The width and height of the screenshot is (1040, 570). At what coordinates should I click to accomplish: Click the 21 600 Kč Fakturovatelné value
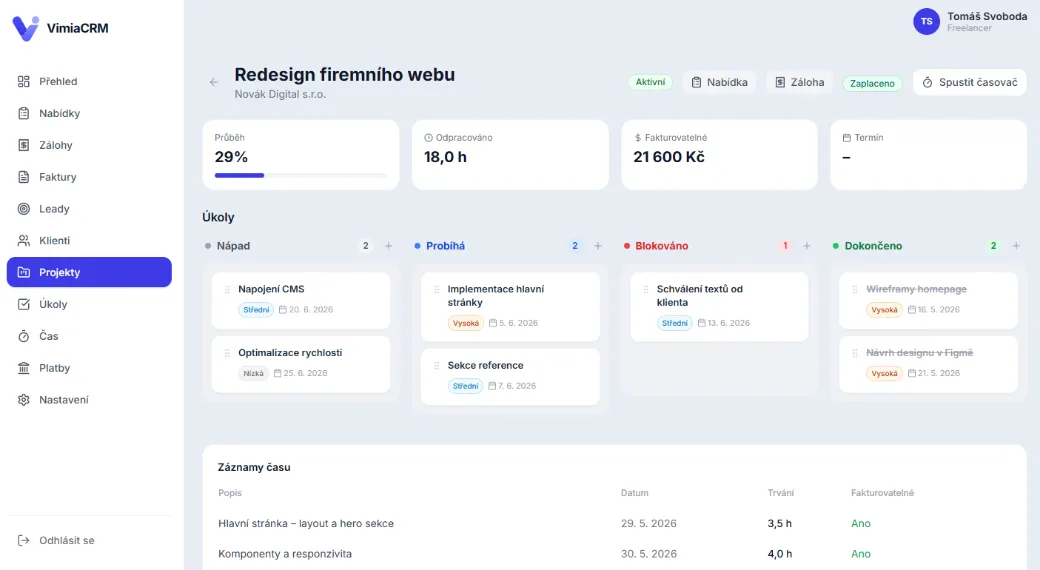669,157
